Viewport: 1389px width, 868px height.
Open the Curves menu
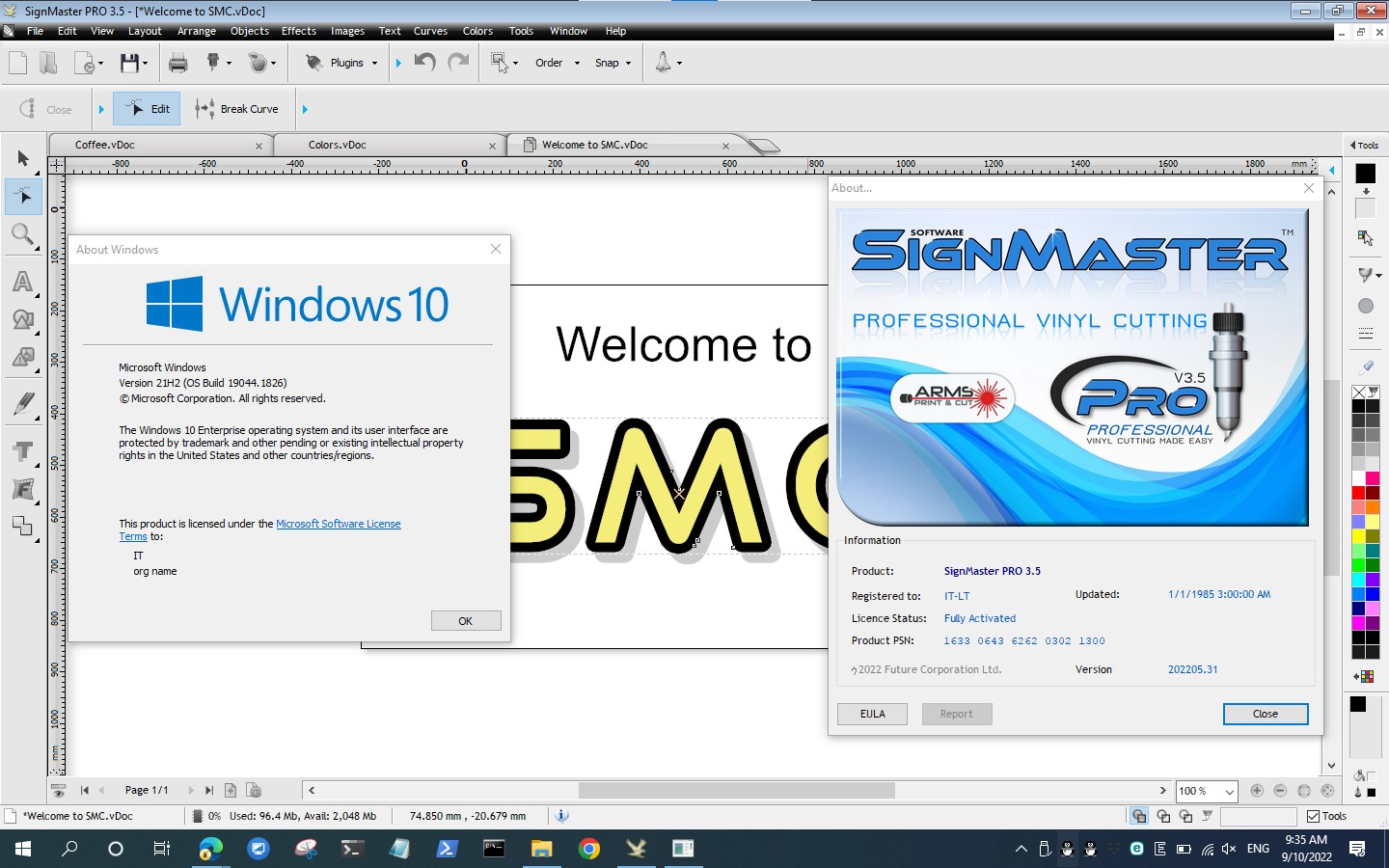tap(430, 31)
